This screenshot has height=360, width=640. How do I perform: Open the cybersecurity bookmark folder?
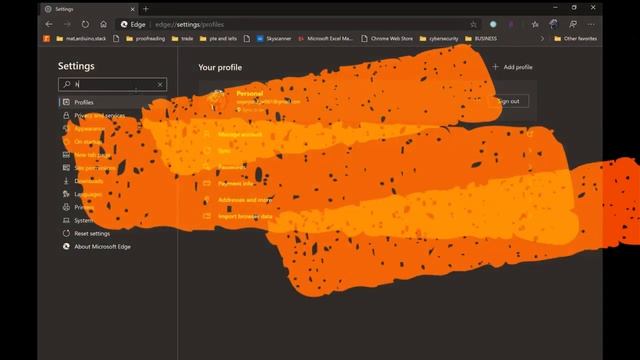click(x=439, y=38)
